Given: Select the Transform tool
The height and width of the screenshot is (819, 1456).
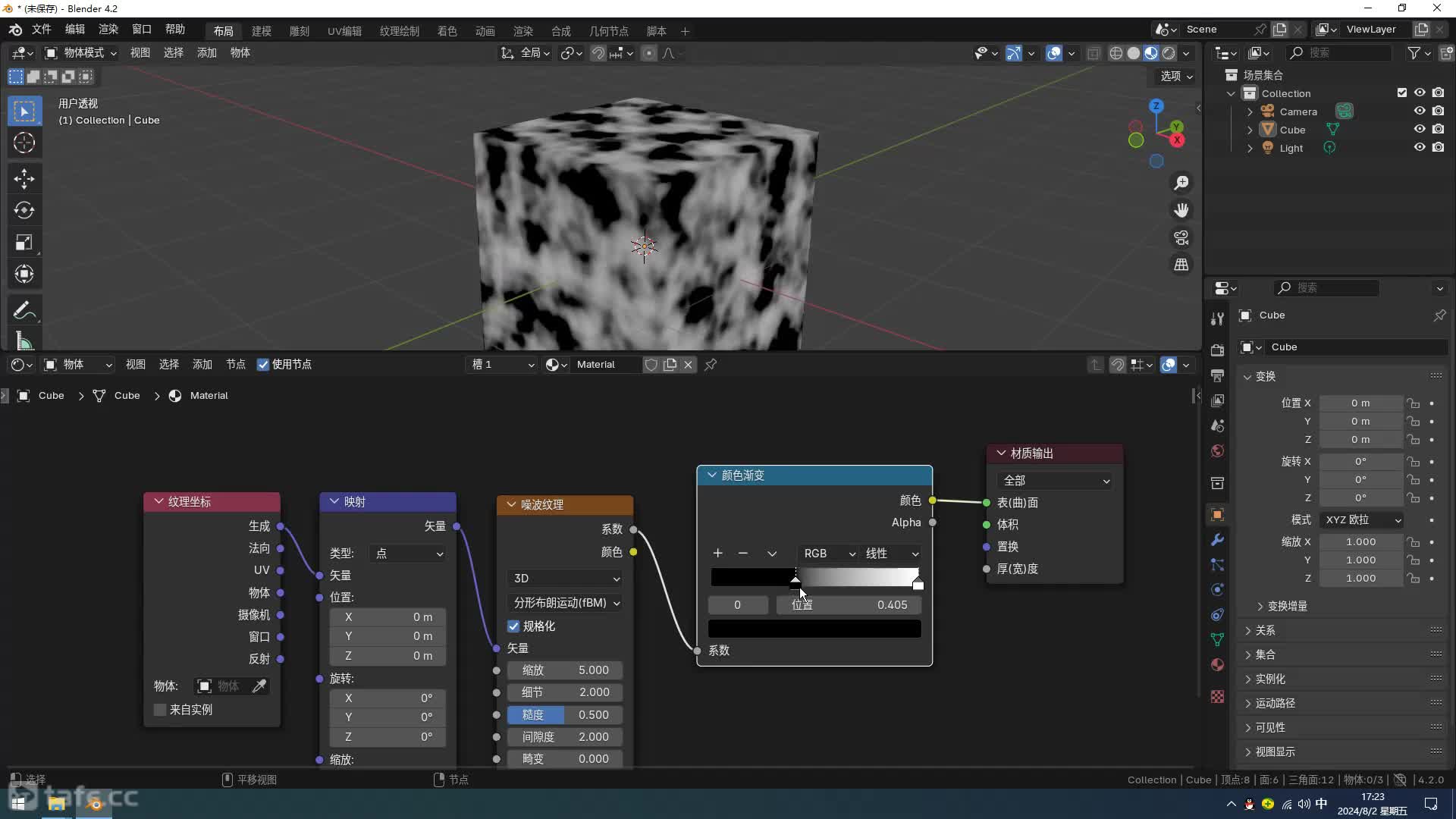Looking at the screenshot, I should pos(24,274).
